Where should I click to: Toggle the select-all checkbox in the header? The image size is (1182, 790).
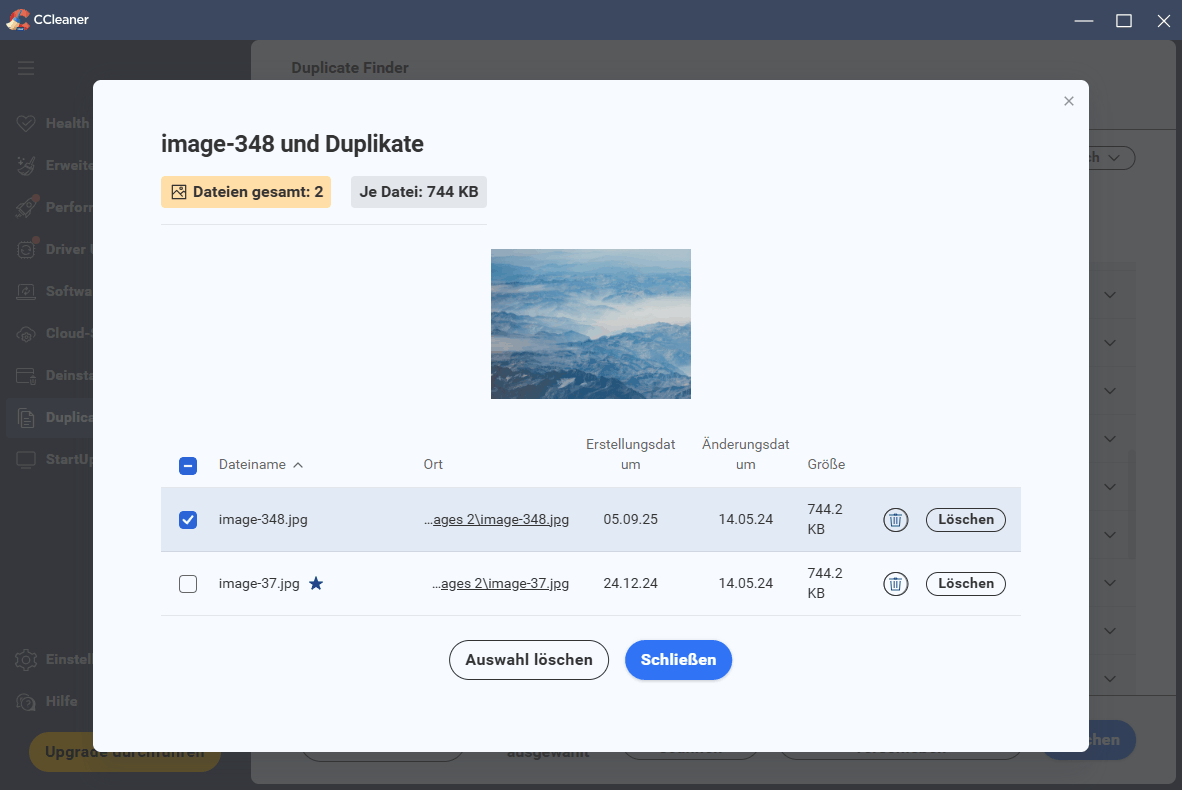tap(188, 464)
